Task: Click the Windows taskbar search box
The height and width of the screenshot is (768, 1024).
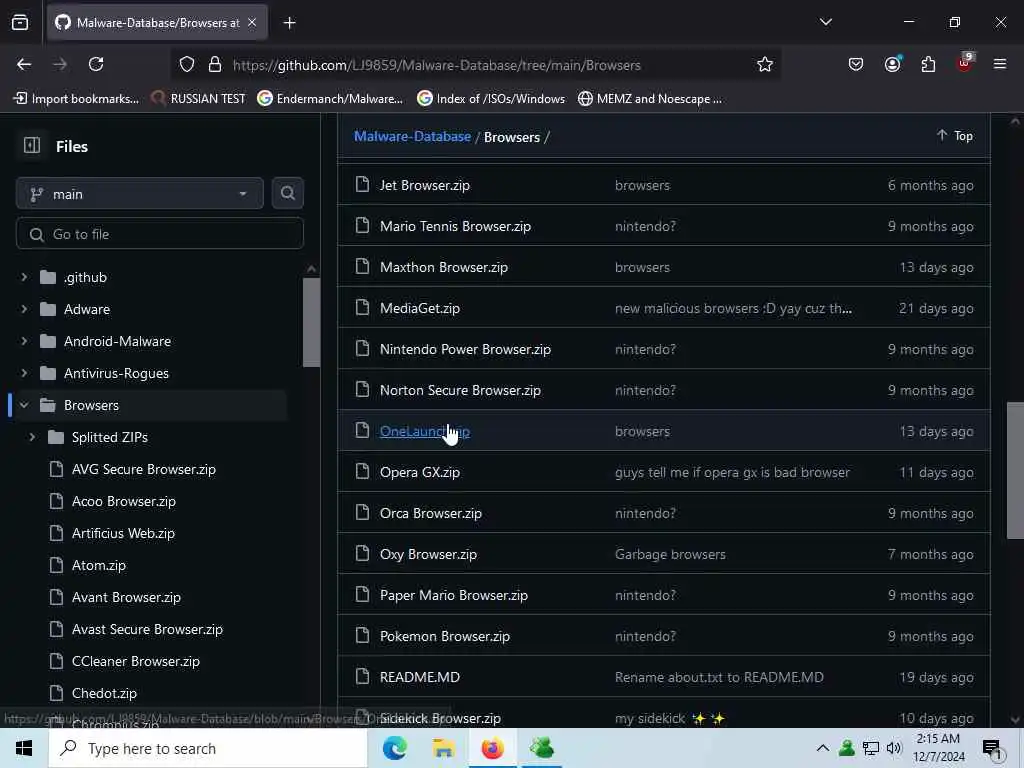Action: [208, 748]
